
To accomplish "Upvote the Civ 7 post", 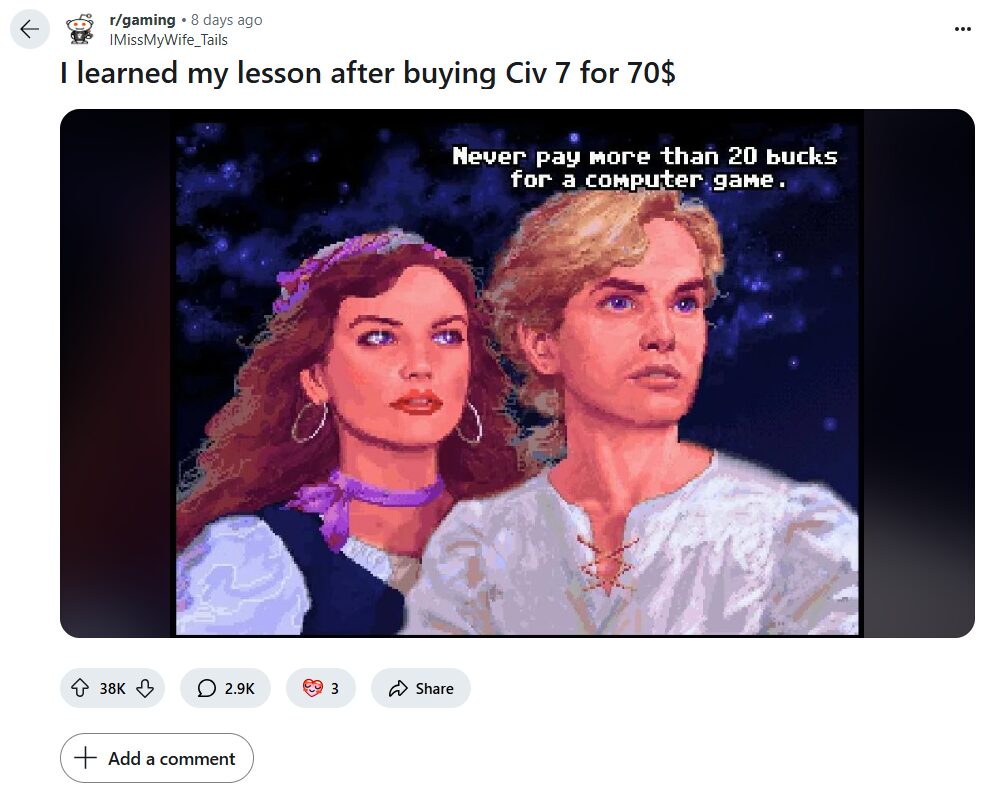I will tap(80, 688).
